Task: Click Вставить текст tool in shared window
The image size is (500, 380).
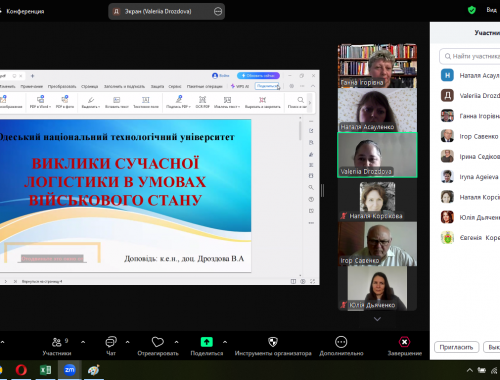Action: 117,102
